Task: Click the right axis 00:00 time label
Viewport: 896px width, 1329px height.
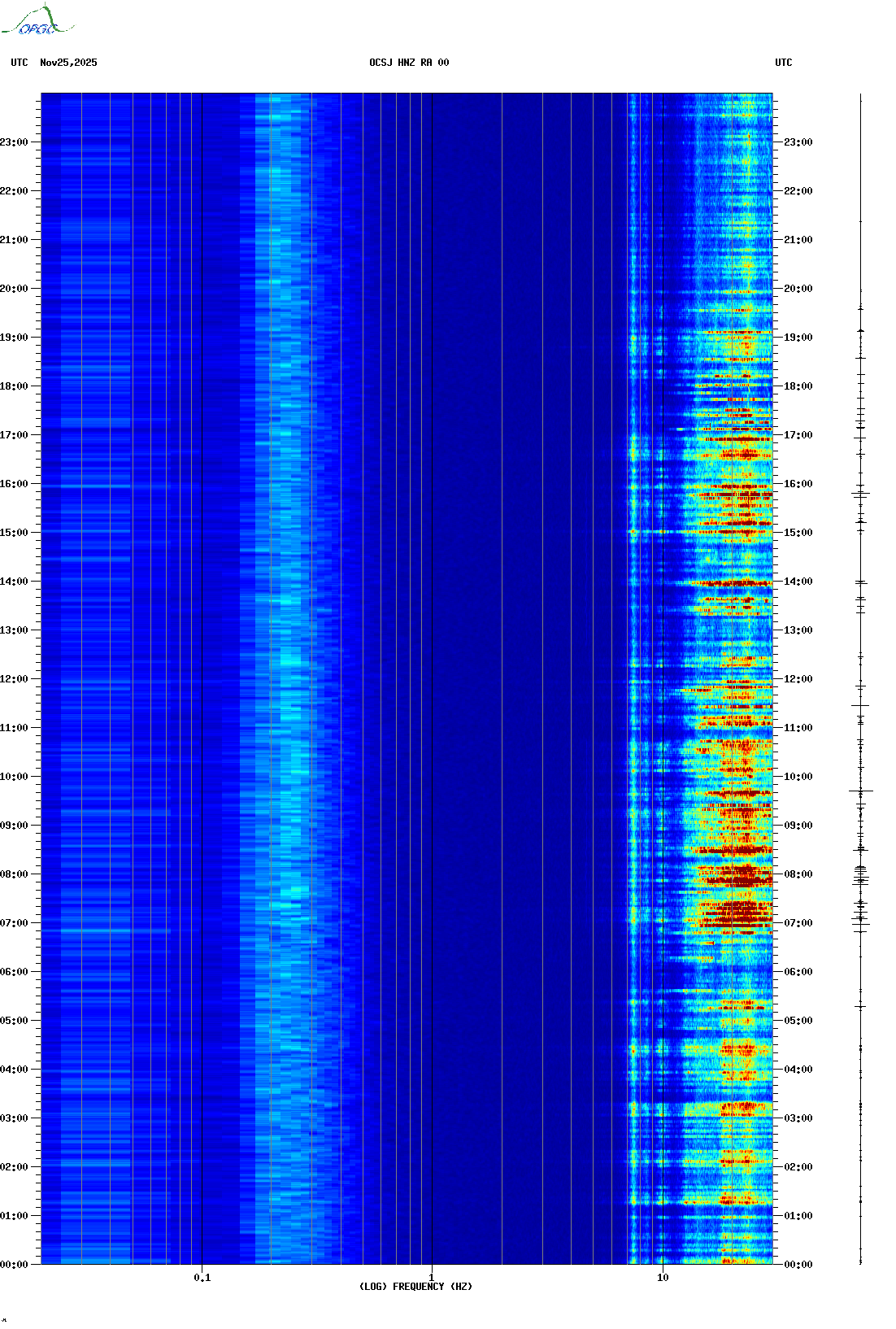Action: [x=798, y=1265]
